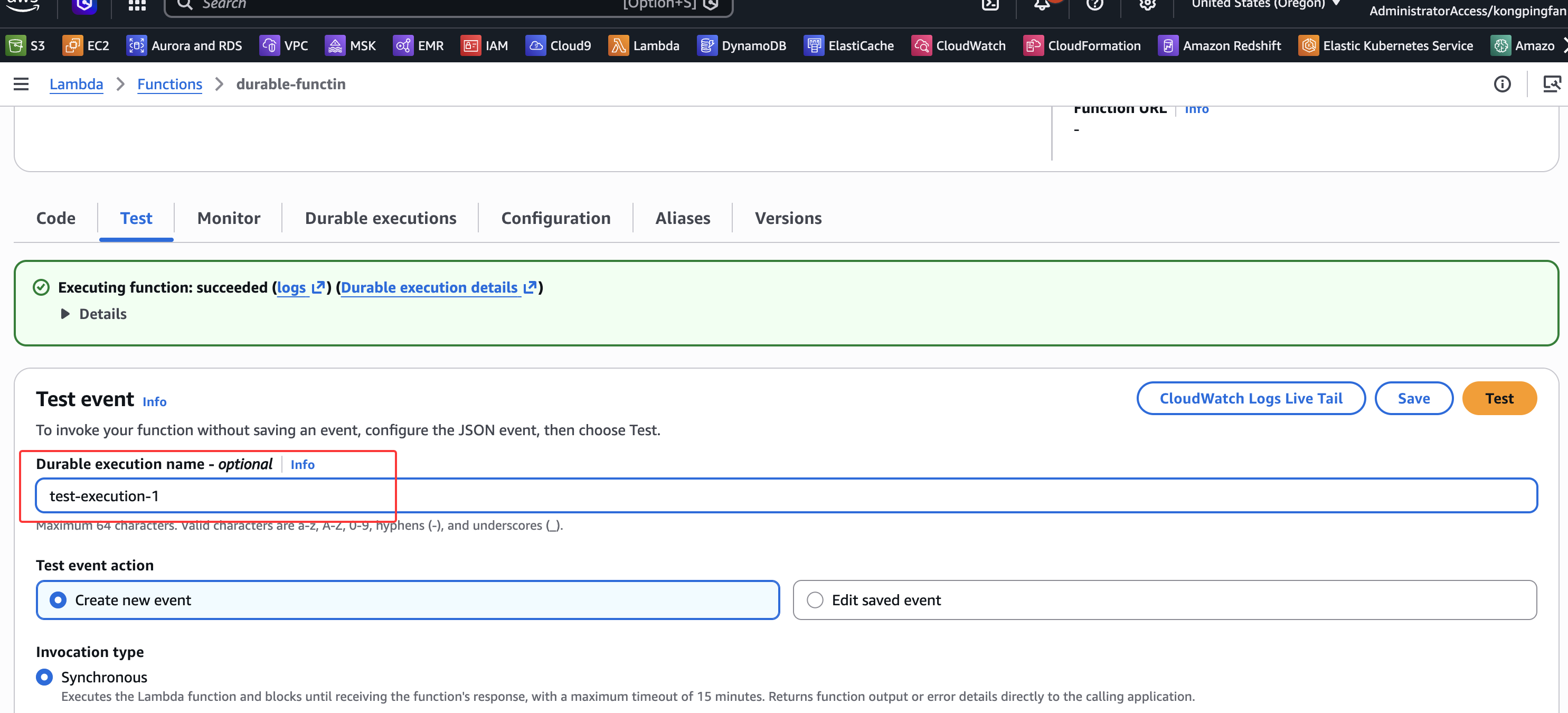Choose the Synchronous invocation type
Image resolution: width=1568 pixels, height=713 pixels.
[x=44, y=677]
